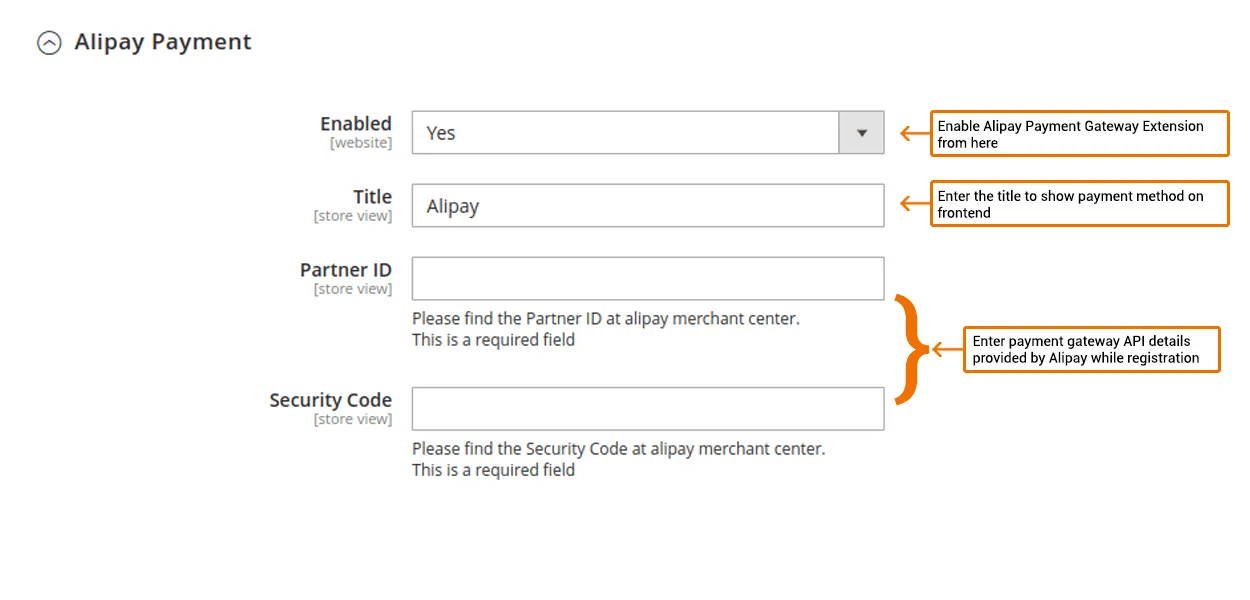Focus the Title input containing Alipay

pos(647,206)
